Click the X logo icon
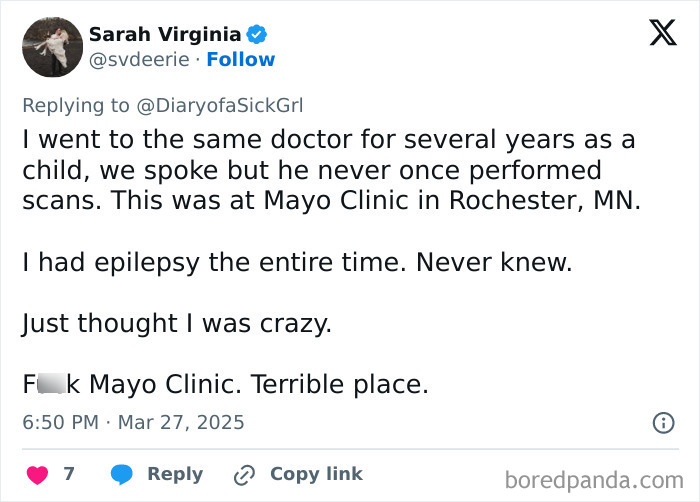Image resolution: width=700 pixels, height=502 pixels. [x=656, y=34]
